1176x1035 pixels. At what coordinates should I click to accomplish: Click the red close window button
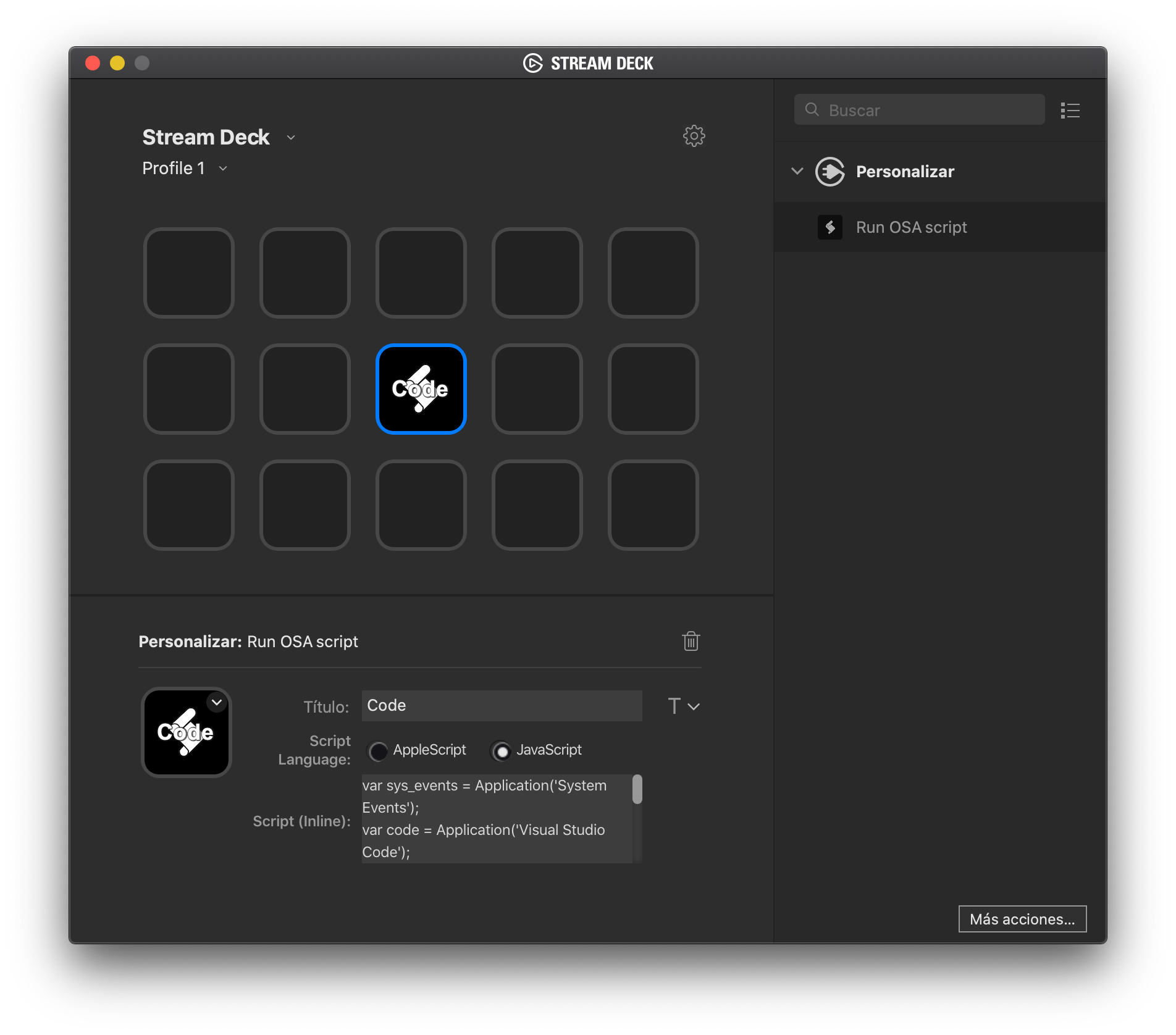pyautogui.click(x=93, y=63)
